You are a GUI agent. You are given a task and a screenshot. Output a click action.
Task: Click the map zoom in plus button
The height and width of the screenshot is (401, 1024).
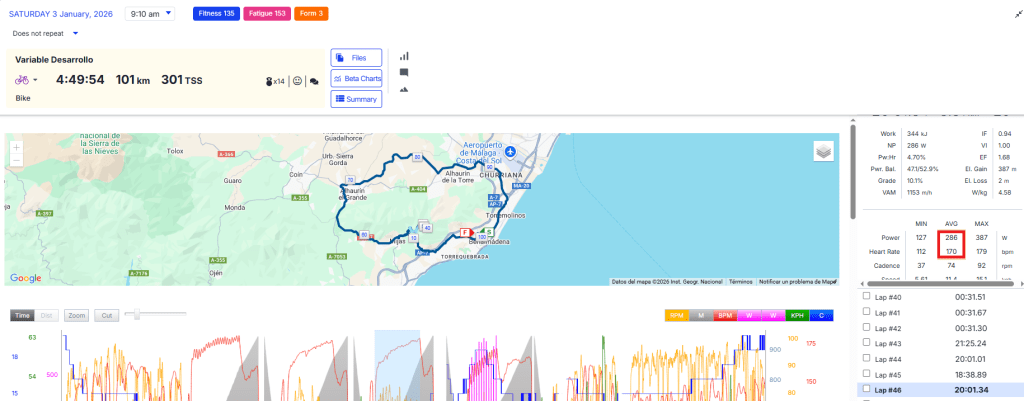(x=16, y=147)
